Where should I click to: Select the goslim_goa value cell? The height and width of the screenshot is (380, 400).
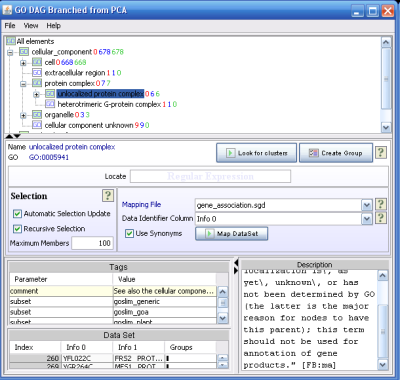[165, 312]
